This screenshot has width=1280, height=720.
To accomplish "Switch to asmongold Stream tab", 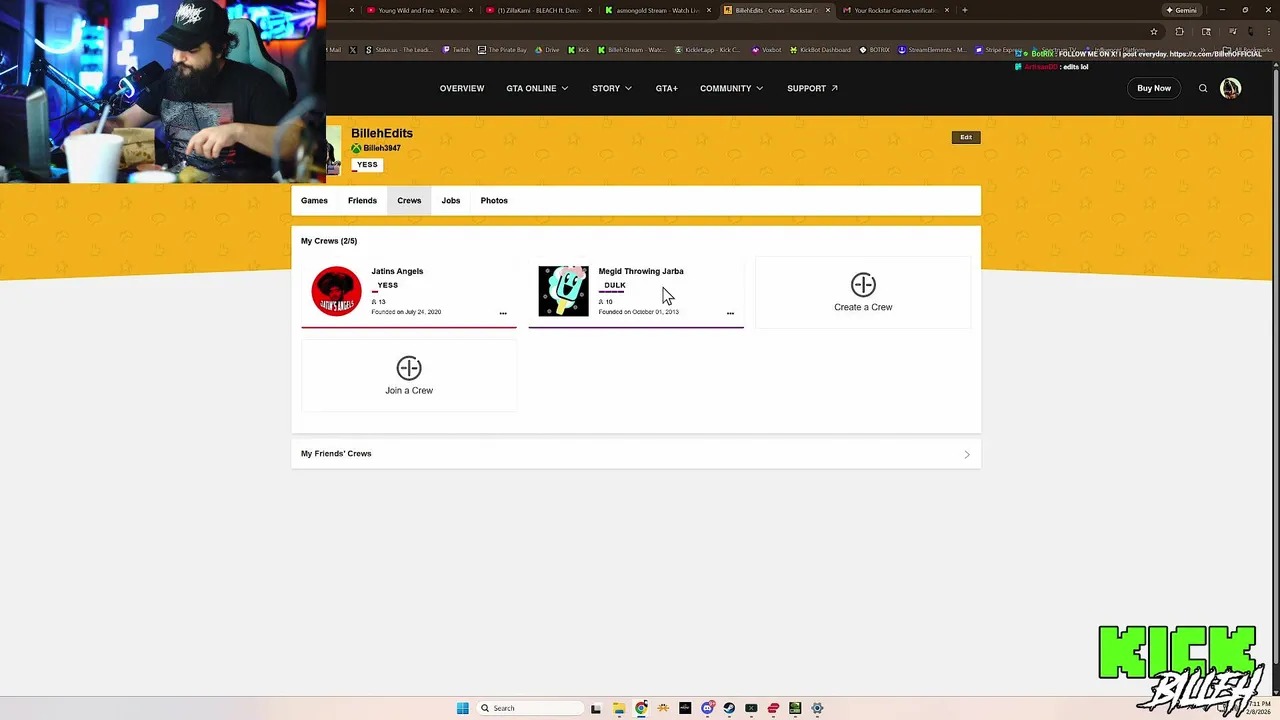I will (658, 10).
